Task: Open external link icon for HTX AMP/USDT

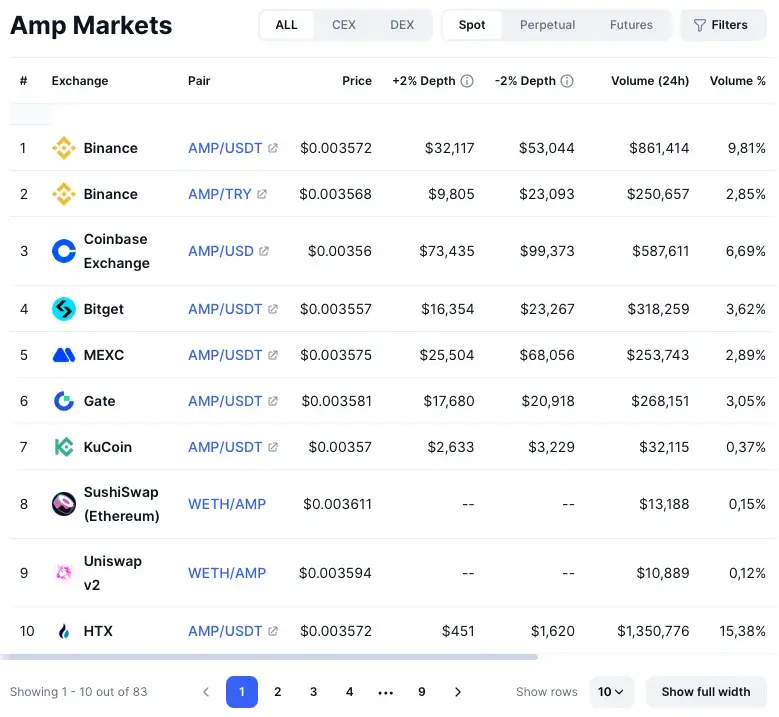Action: click(272, 631)
